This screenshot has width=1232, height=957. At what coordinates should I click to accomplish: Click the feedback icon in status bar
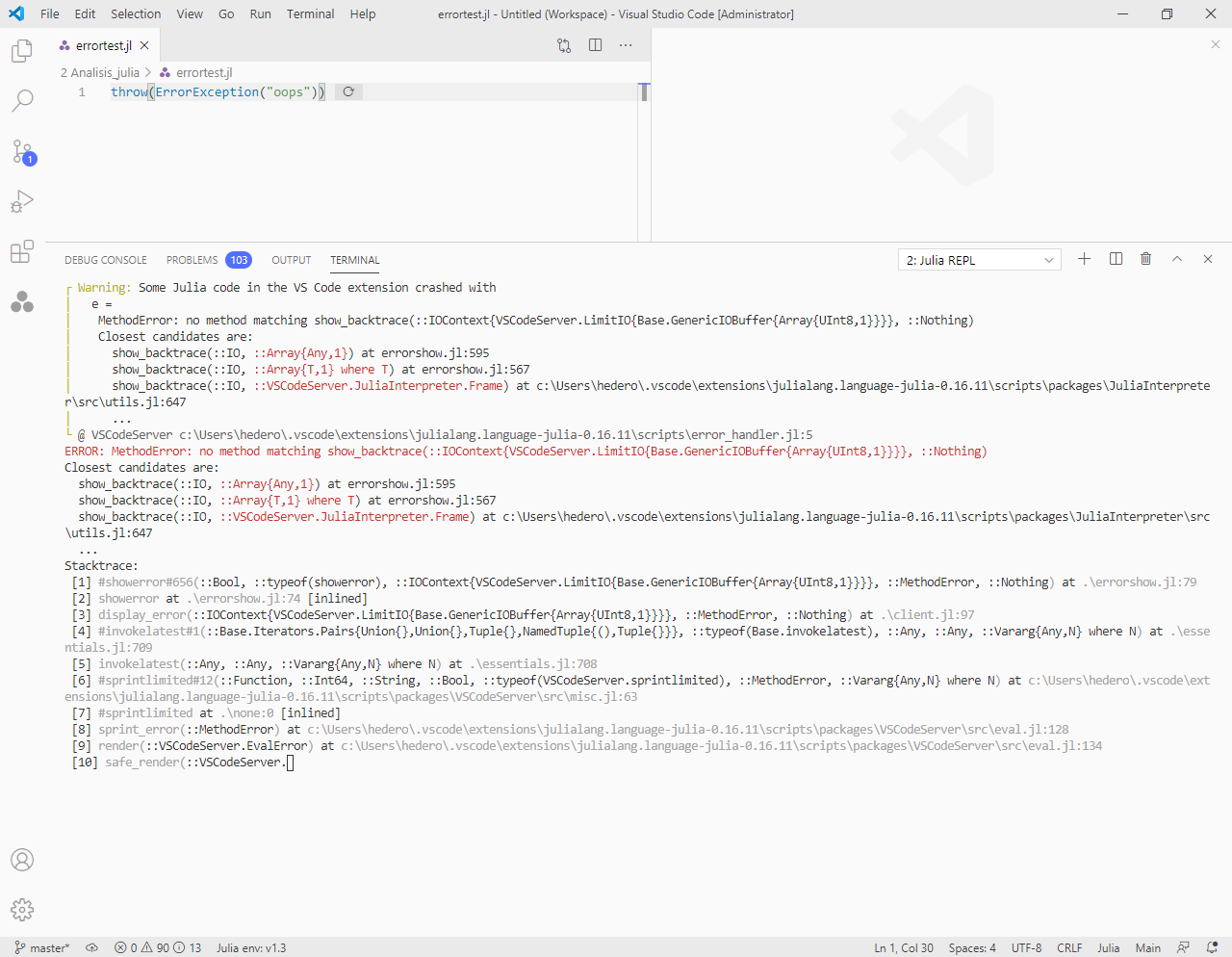[1183, 947]
